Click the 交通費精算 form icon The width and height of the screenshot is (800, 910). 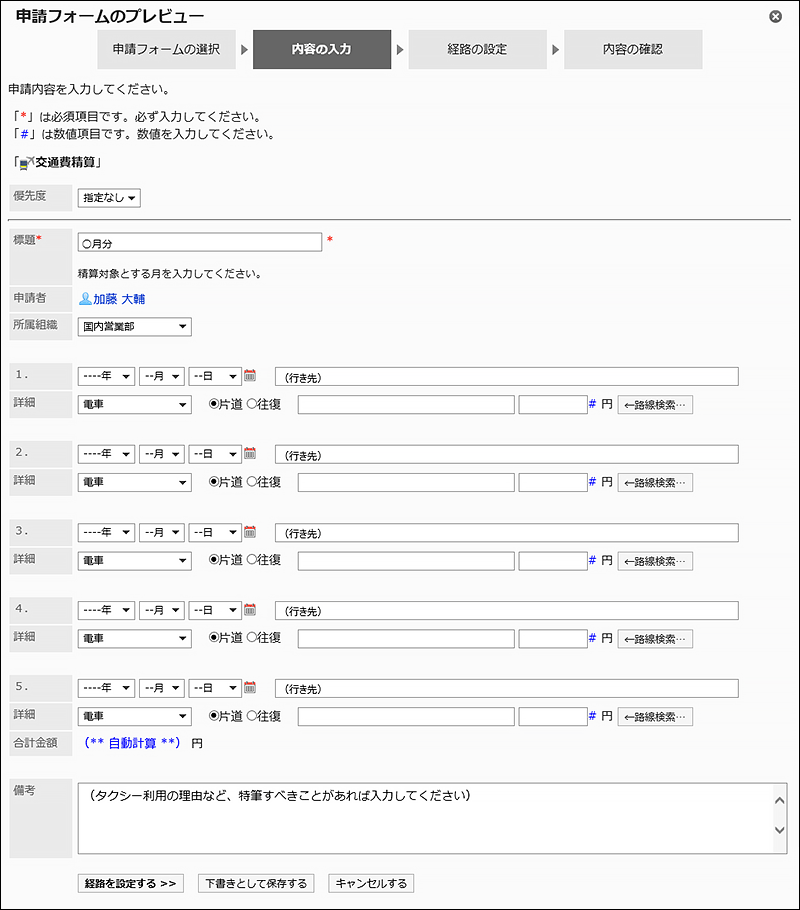coord(27,163)
